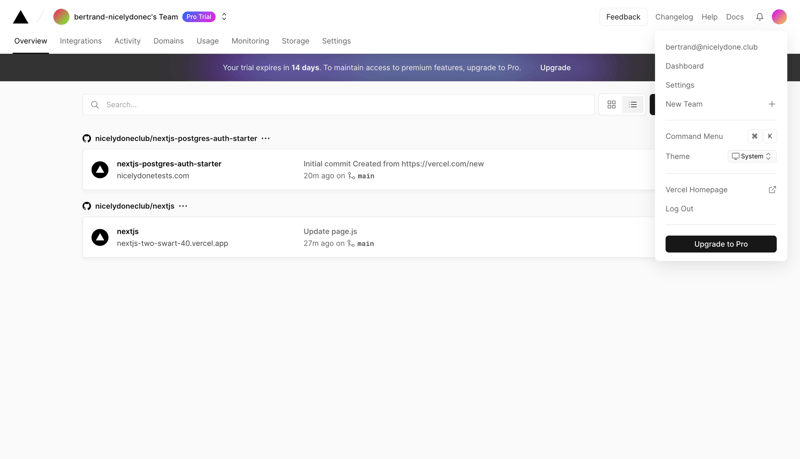Switch to the Usage tab

(208, 41)
